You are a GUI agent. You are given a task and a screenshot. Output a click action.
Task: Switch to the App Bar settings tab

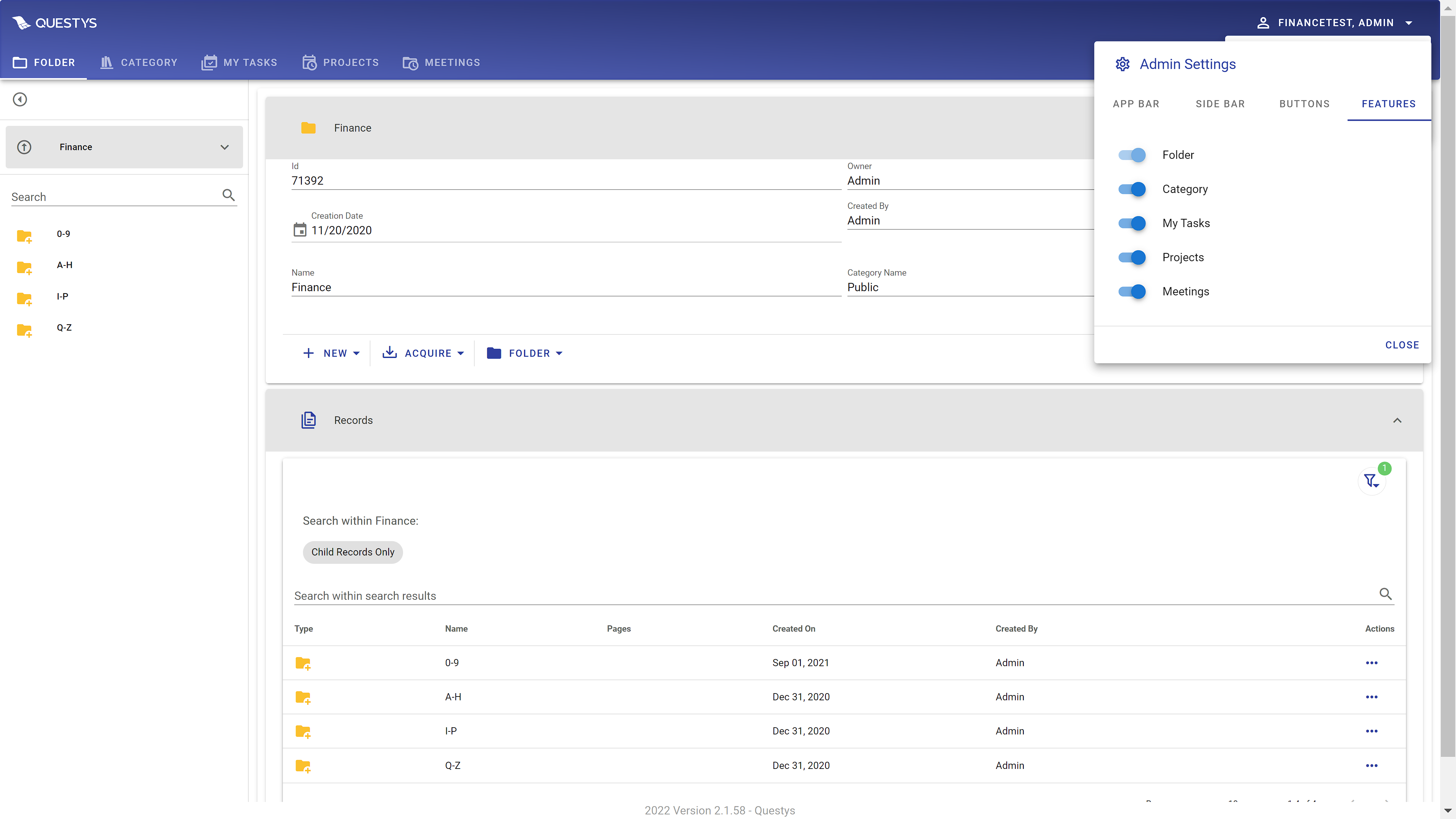tap(1136, 104)
